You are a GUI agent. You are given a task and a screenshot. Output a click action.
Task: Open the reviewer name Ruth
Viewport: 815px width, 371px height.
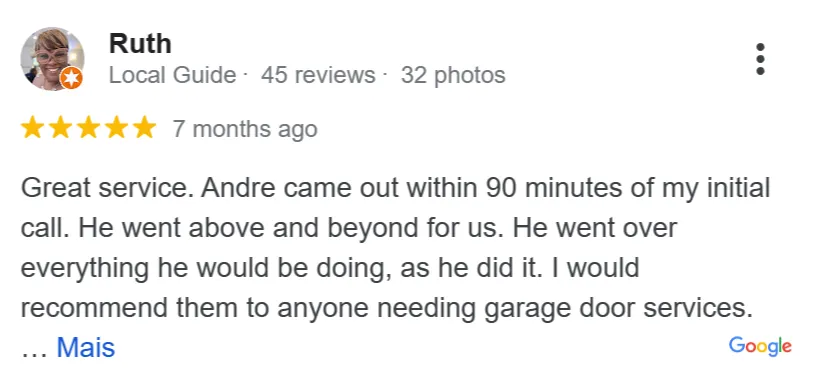[x=140, y=44]
